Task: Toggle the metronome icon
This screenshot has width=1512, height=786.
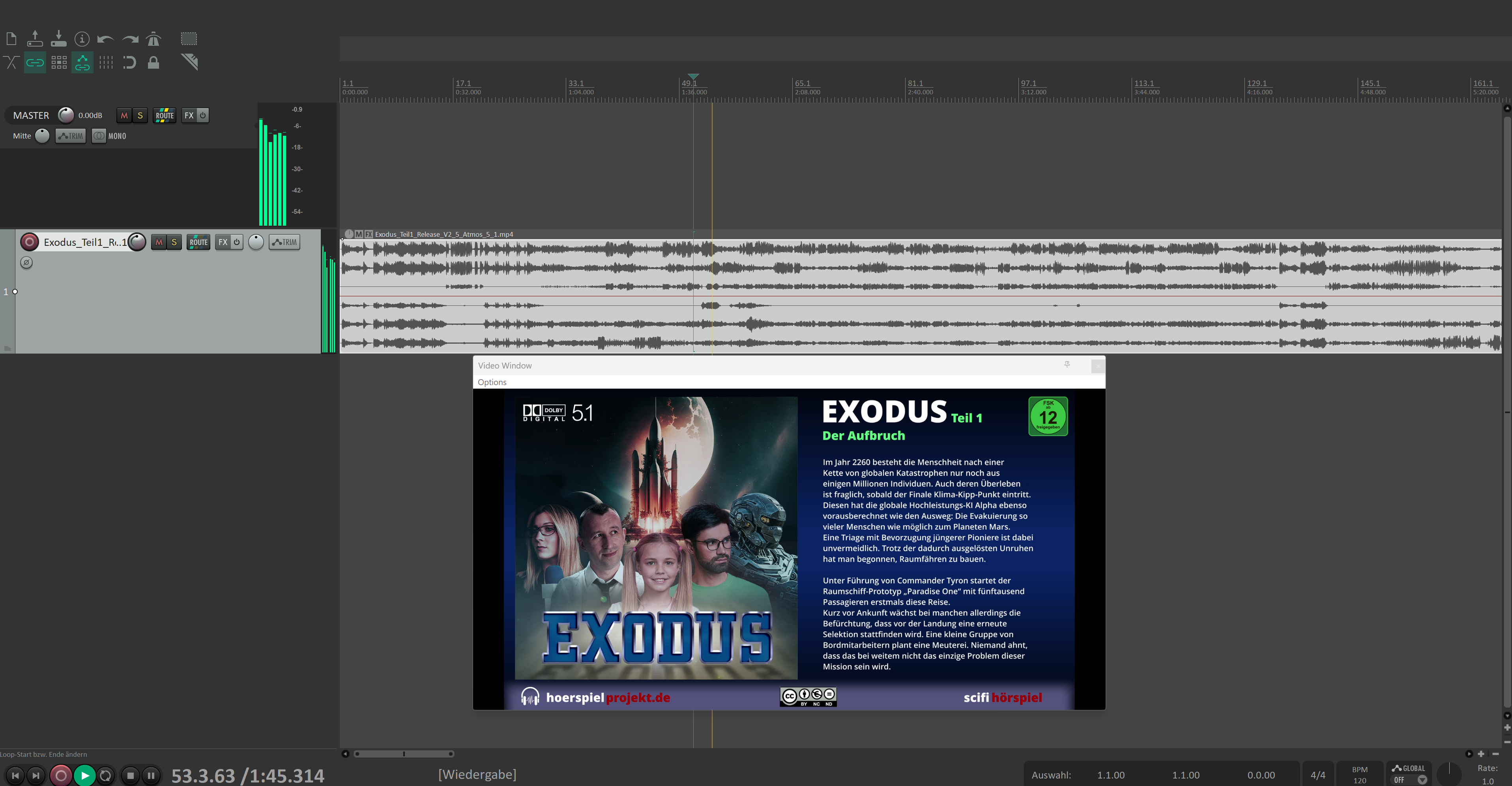Action: [153, 39]
